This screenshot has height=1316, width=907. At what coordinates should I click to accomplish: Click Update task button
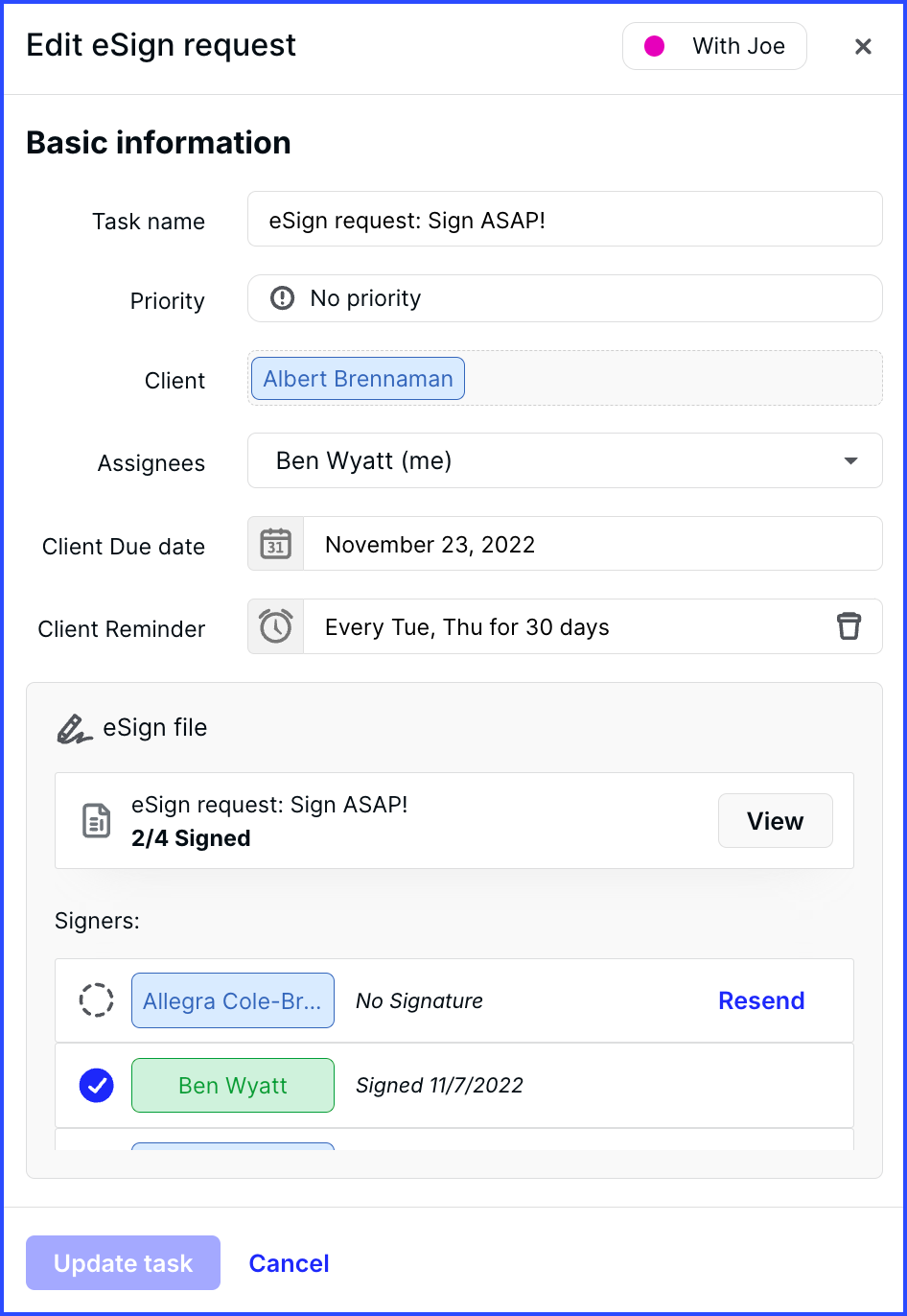pos(124,1263)
